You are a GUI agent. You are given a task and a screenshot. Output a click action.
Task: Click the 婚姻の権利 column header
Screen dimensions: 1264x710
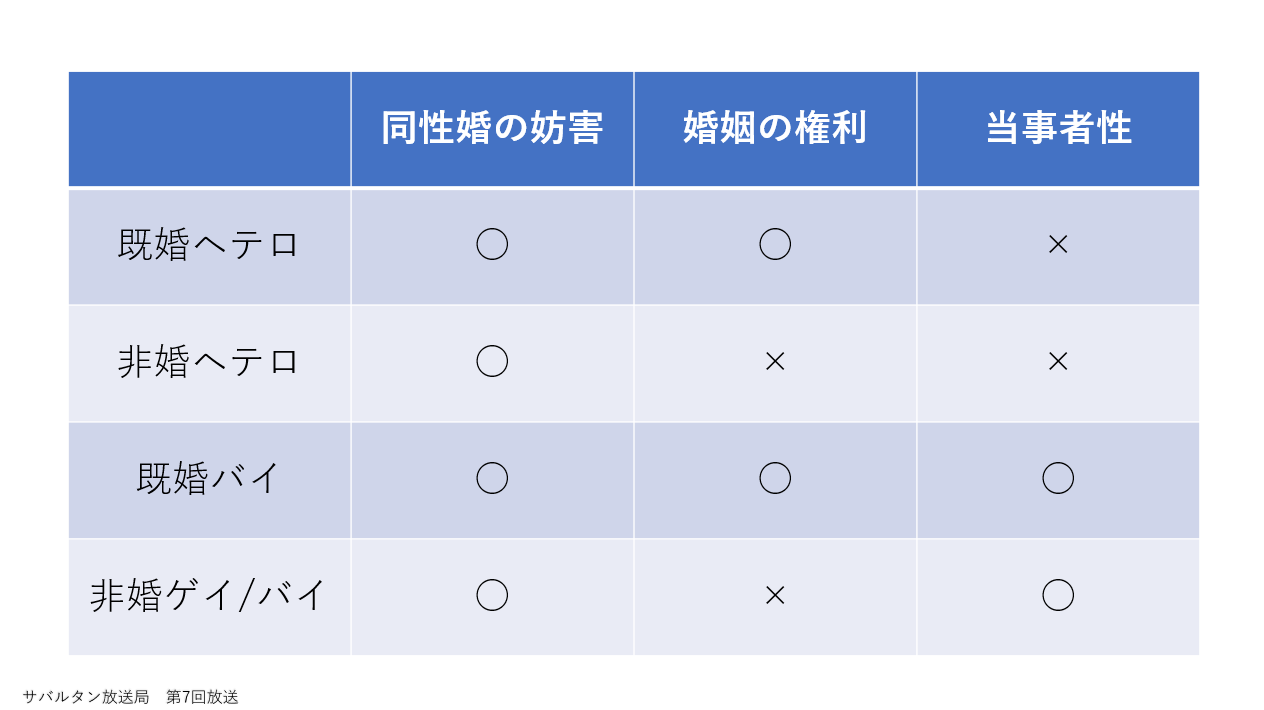pos(775,128)
